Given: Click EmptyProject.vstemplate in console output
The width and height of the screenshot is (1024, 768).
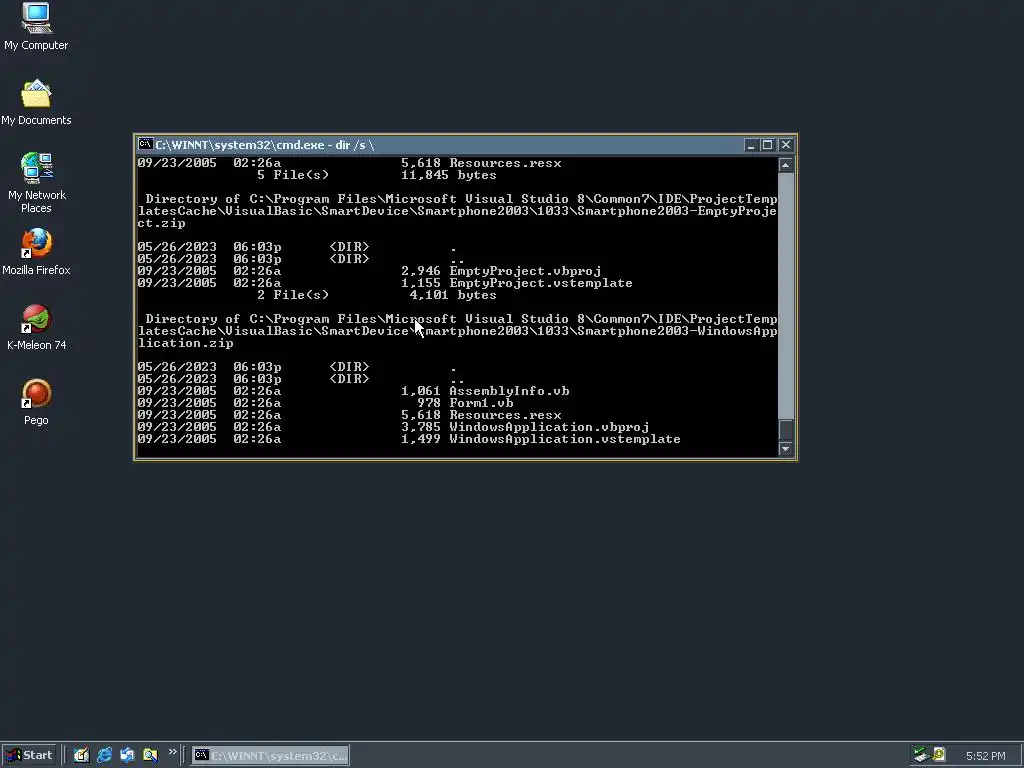Looking at the screenshot, I should [x=541, y=283].
